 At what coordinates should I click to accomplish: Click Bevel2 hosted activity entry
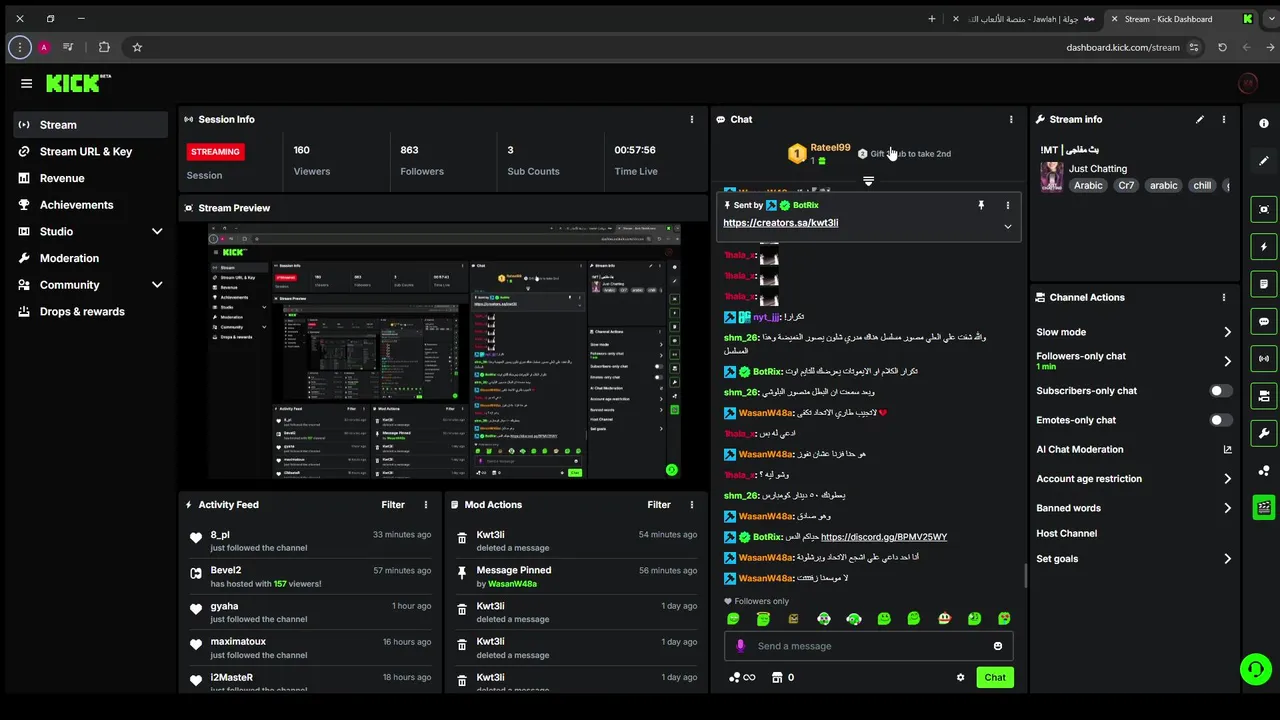(x=310, y=577)
